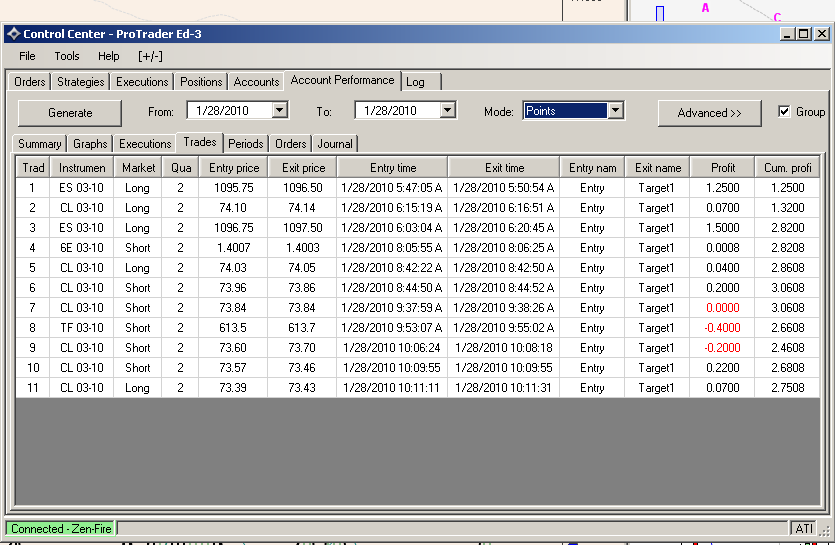835x545 pixels.
Task: Click the [+/-] menu item
Action: pos(150,56)
